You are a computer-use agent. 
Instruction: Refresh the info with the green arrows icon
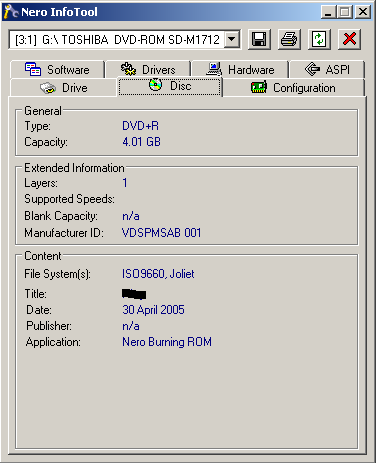[319, 39]
